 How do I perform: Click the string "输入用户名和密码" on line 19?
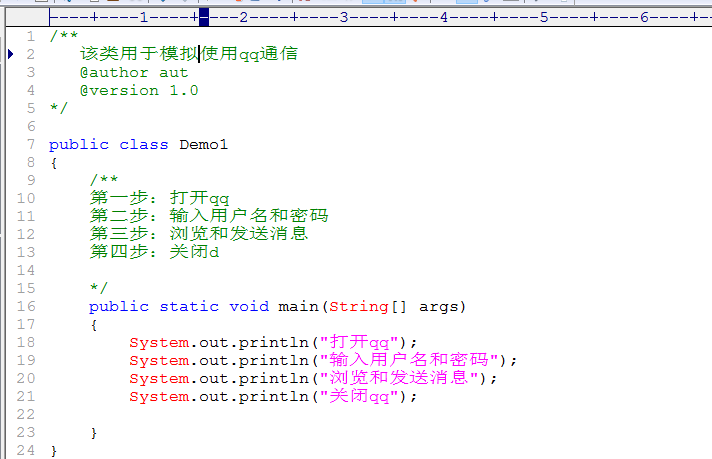pos(409,360)
